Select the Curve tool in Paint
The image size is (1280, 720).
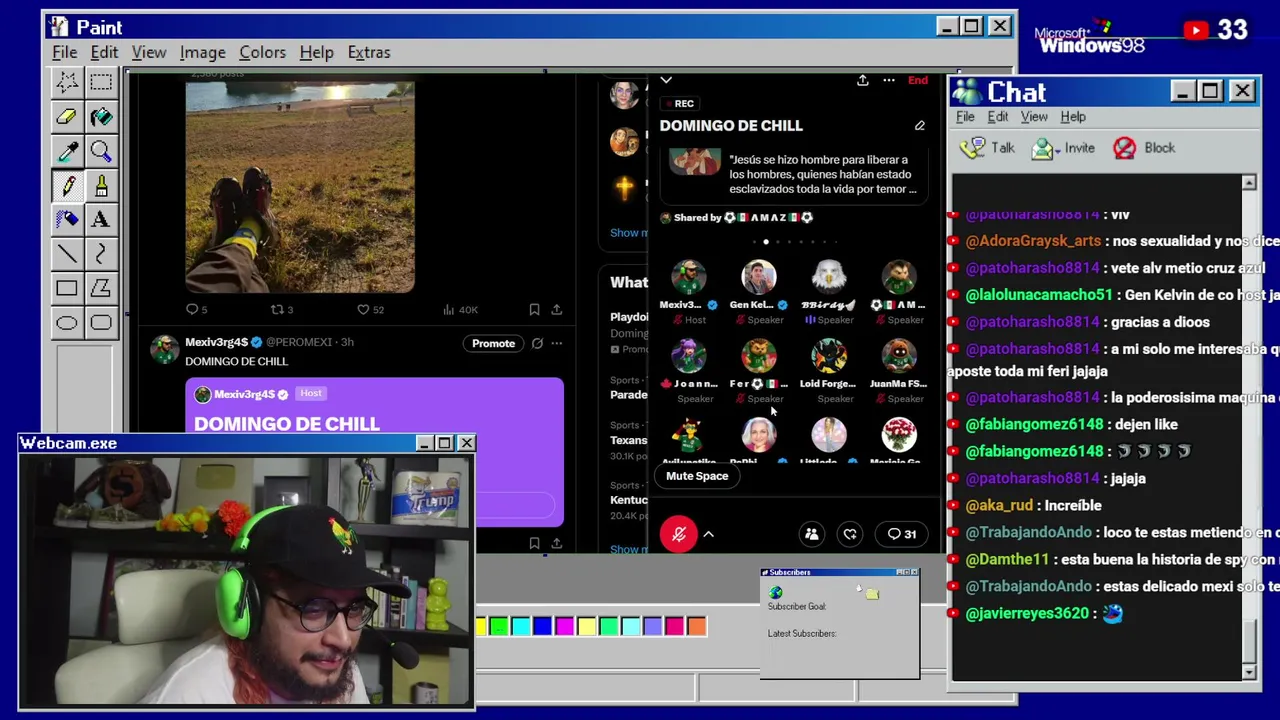[101, 254]
